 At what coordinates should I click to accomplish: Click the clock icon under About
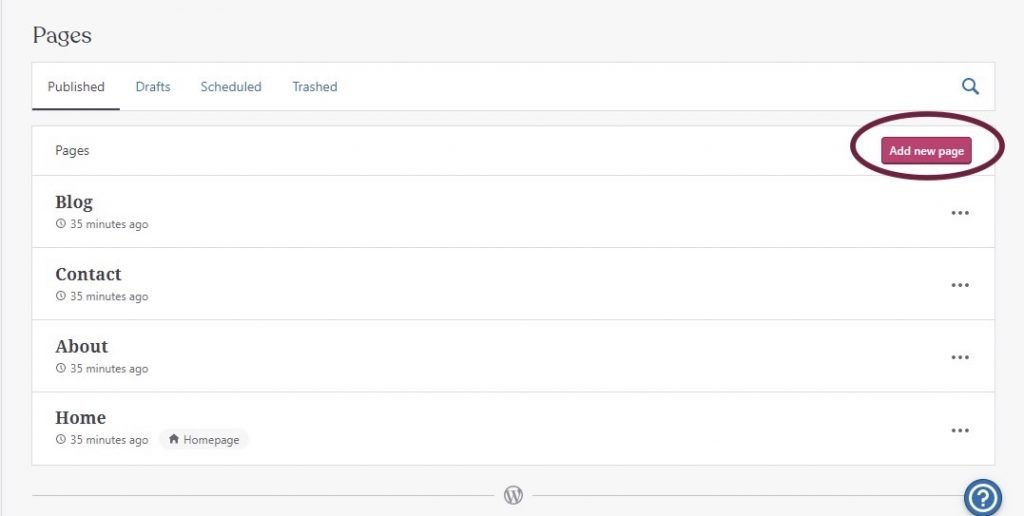(61, 368)
